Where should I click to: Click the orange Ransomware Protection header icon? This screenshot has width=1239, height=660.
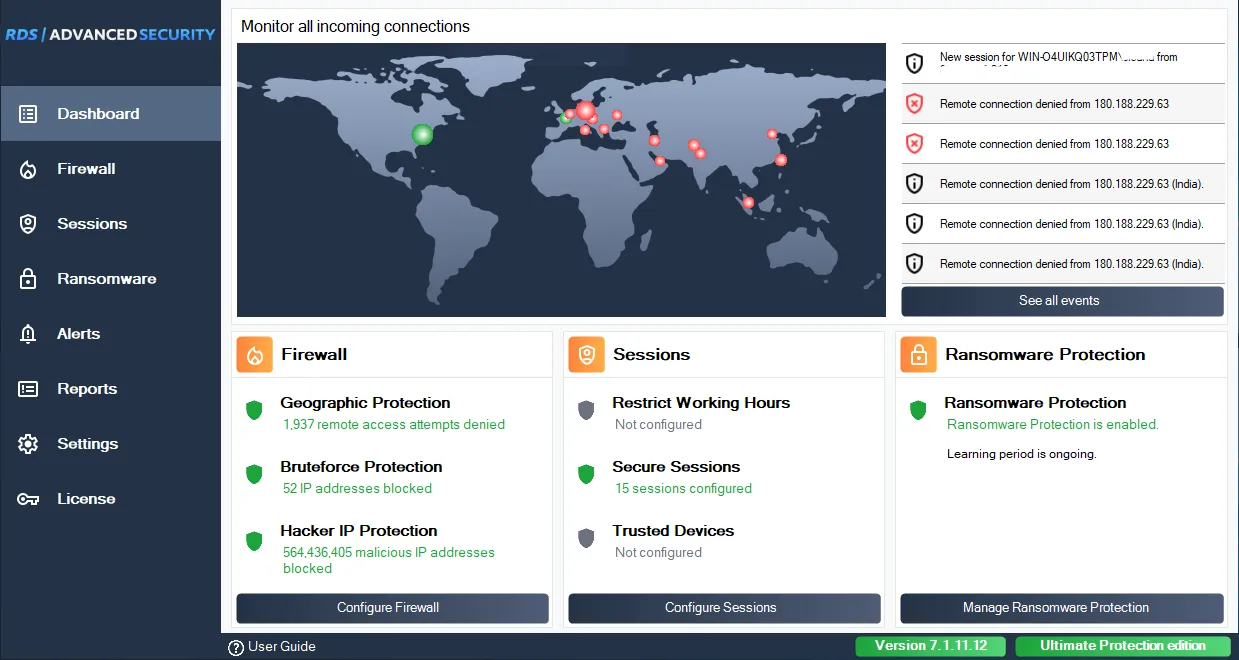pyautogui.click(x=918, y=355)
